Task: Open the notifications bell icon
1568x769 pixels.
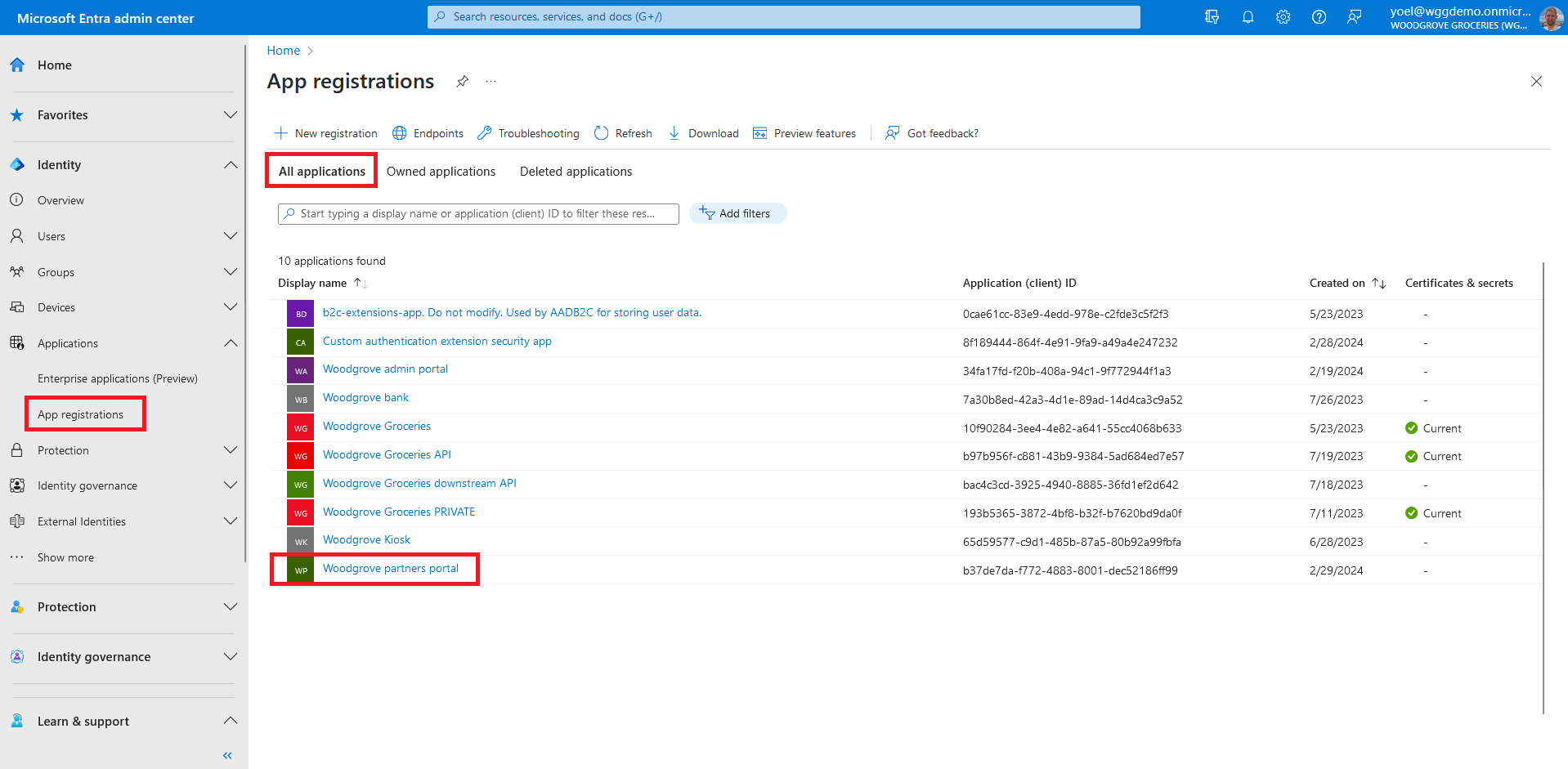Action: coord(1248,17)
